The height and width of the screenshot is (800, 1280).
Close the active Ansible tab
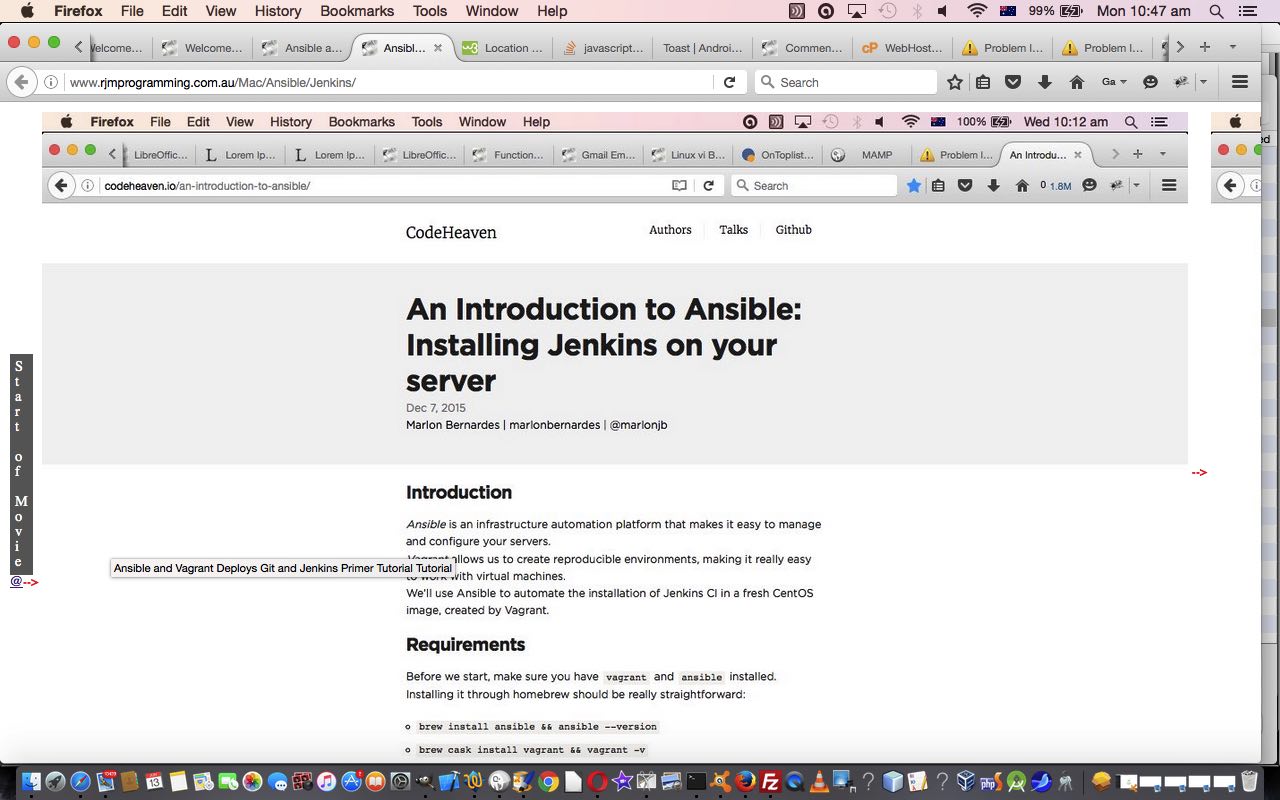click(437, 48)
